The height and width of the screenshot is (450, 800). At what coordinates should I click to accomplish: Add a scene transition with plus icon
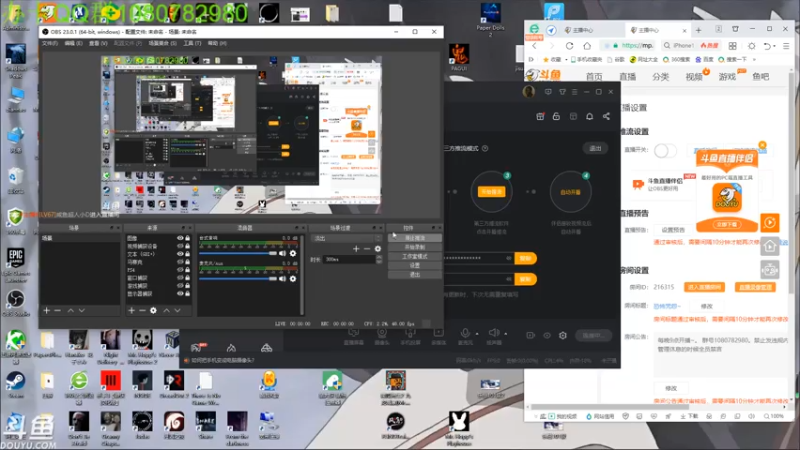(356, 249)
